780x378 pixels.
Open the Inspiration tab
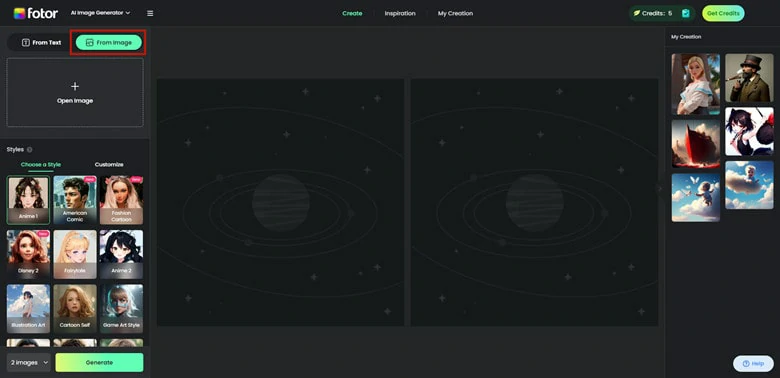coord(400,13)
